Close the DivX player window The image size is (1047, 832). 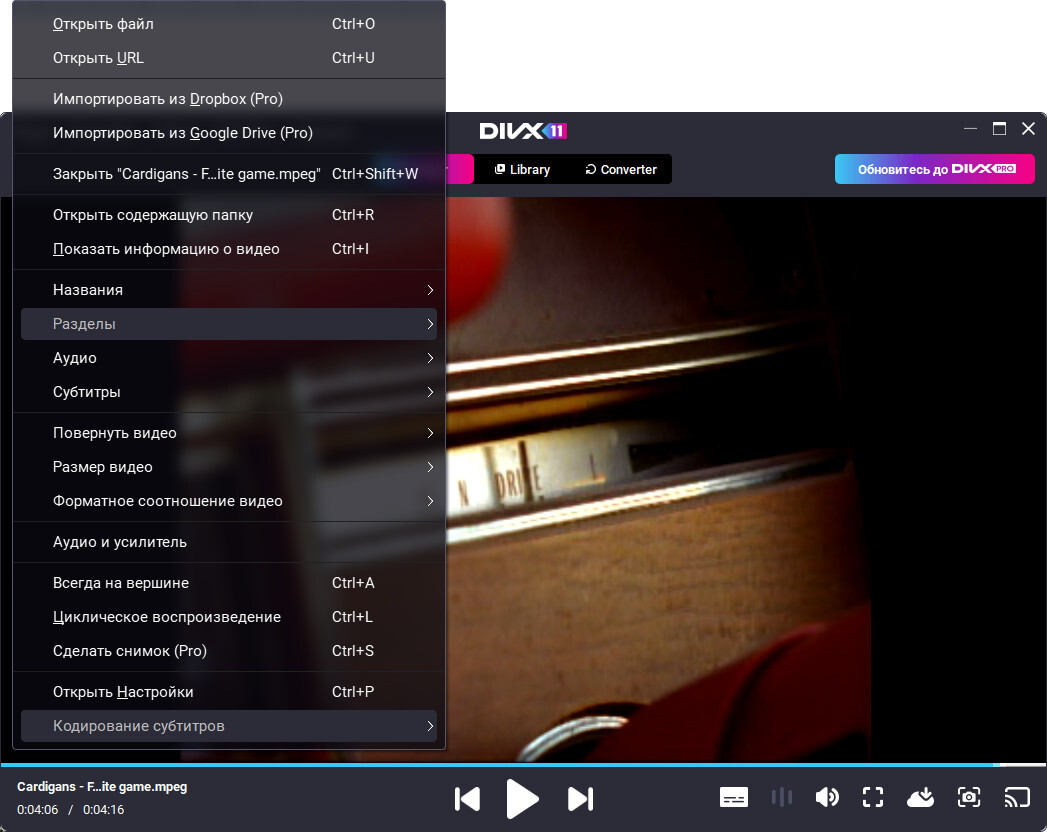tap(1028, 129)
